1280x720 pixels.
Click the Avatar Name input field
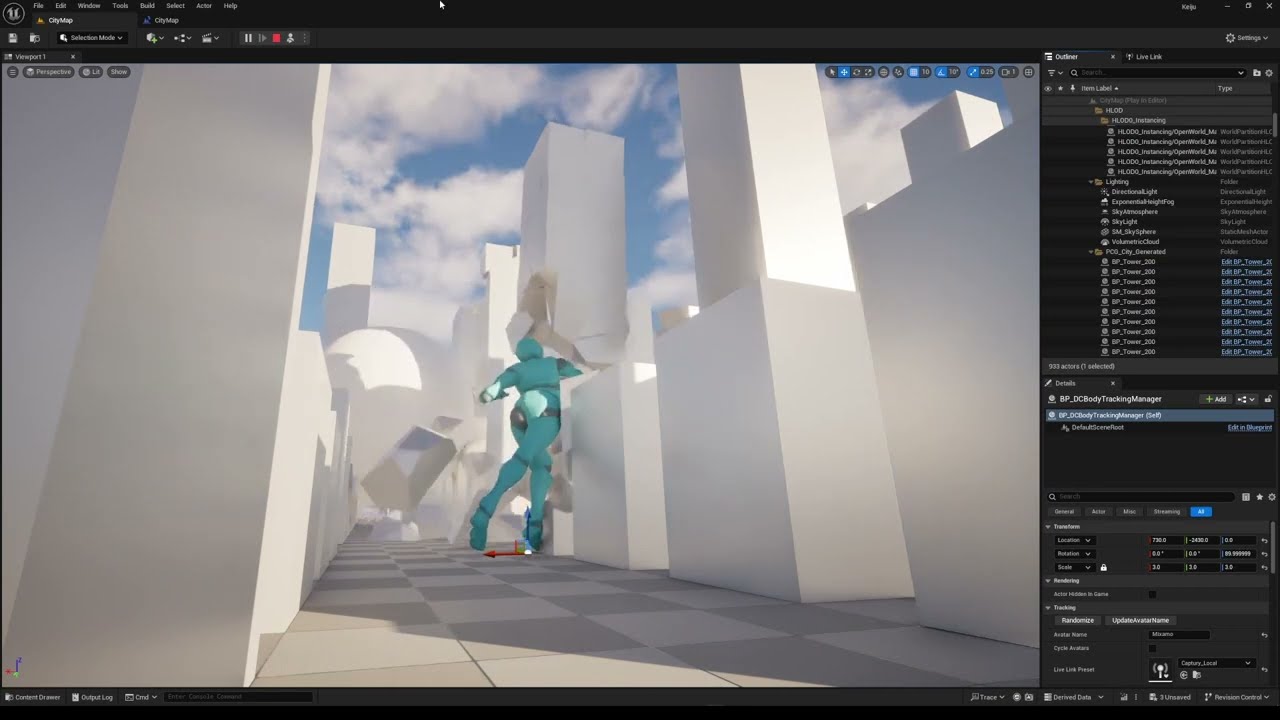(x=1180, y=634)
